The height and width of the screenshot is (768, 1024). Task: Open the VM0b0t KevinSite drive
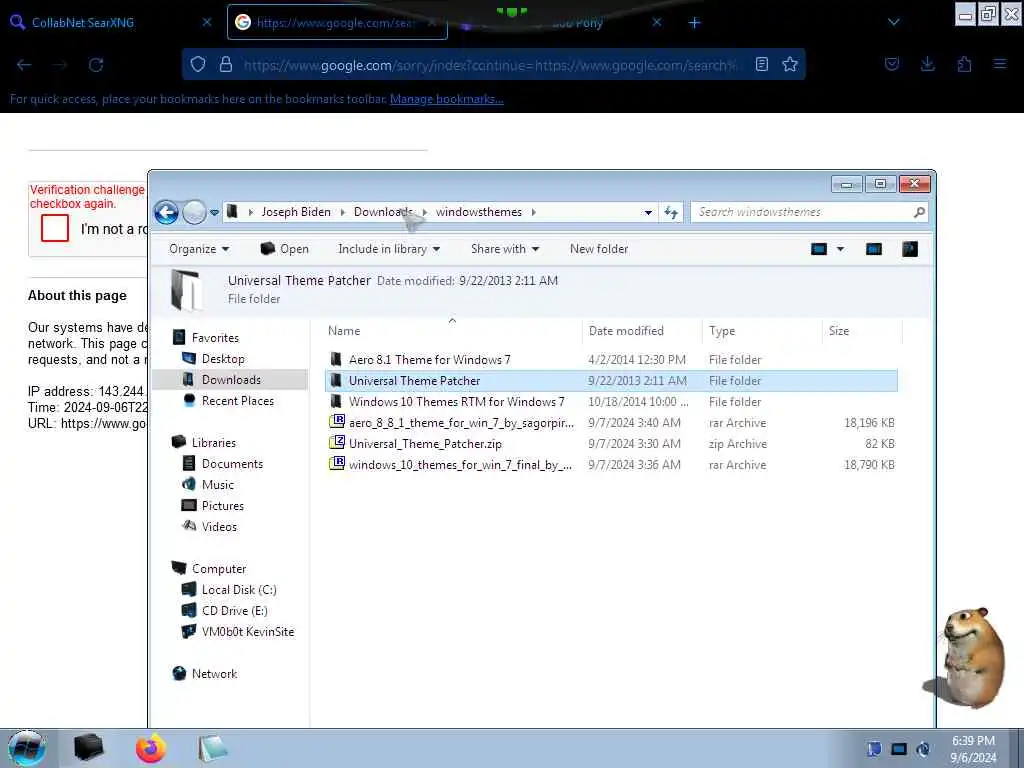click(x=248, y=632)
